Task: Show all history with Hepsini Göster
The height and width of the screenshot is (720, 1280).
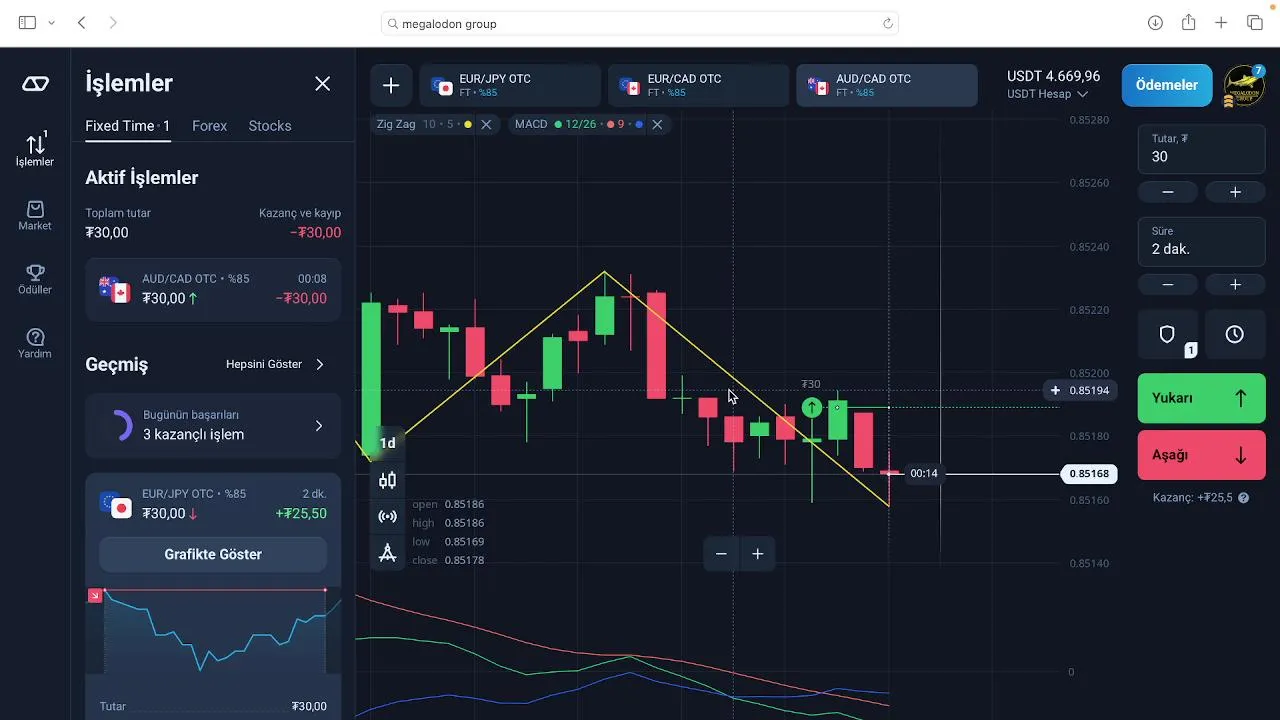Action: (x=275, y=364)
